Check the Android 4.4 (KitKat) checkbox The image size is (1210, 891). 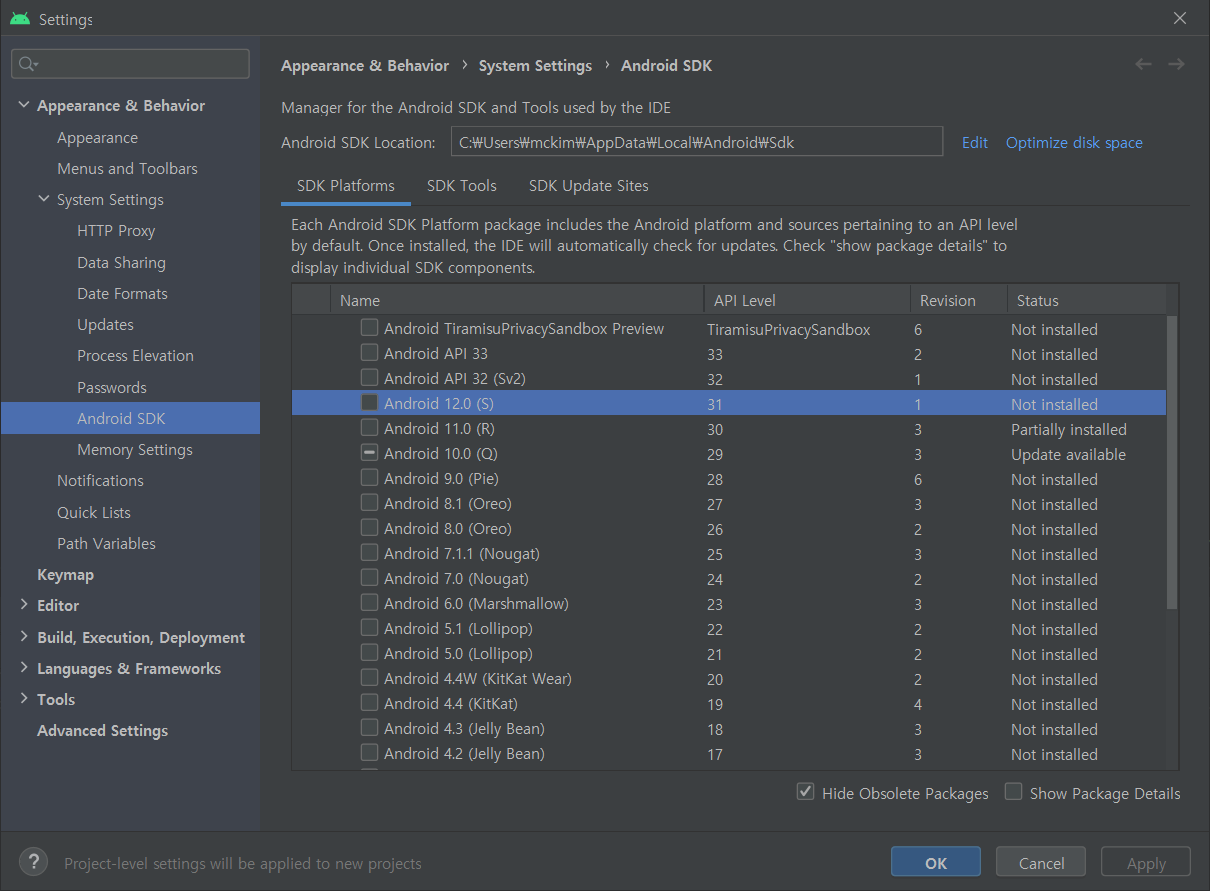pyautogui.click(x=370, y=702)
